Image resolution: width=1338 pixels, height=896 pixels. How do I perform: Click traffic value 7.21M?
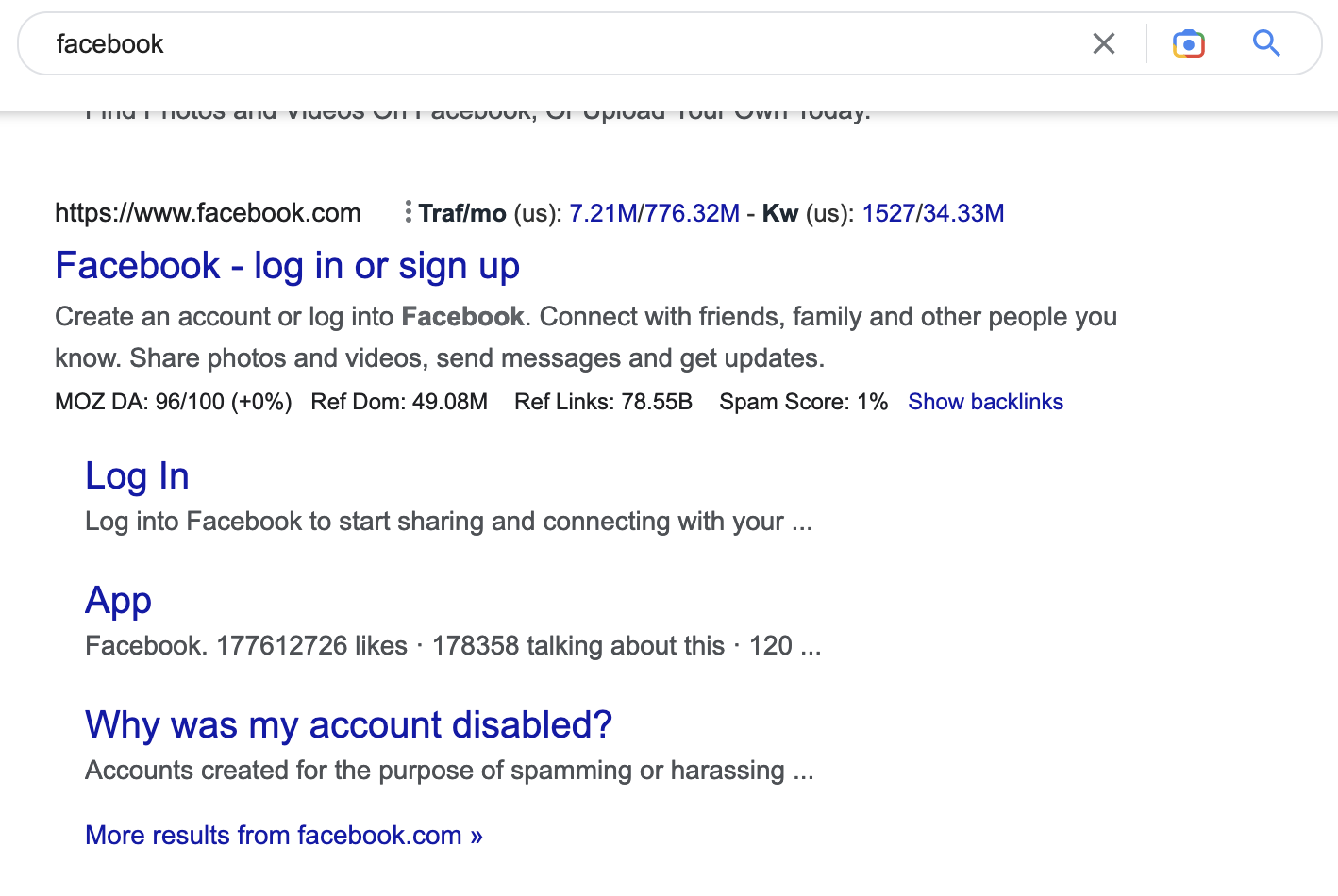click(x=603, y=213)
